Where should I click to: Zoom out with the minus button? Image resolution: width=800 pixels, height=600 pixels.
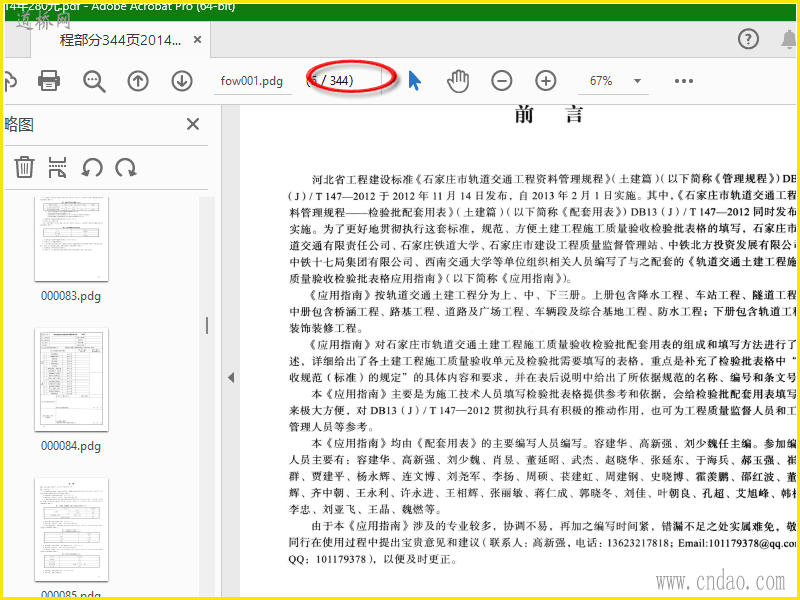502,81
